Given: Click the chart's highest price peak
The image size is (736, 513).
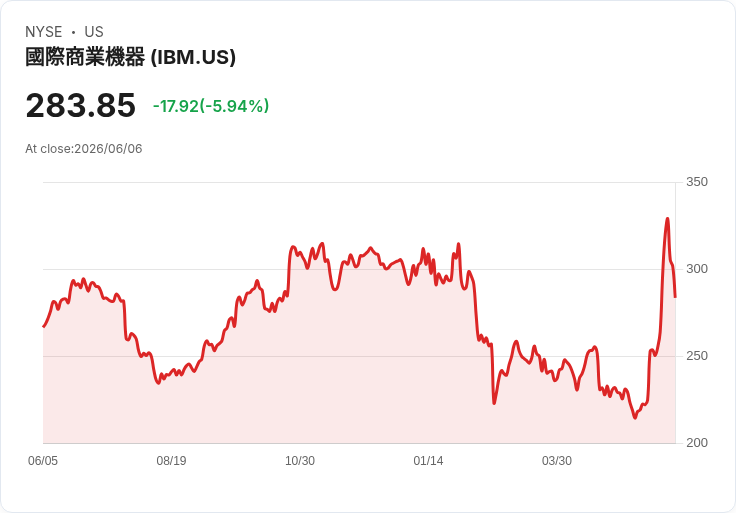Looking at the screenshot, I should click(x=667, y=219).
